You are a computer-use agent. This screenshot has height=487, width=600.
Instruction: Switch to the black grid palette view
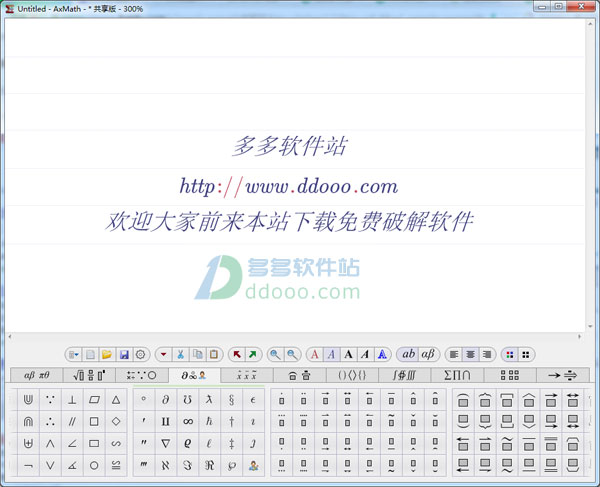[526, 355]
